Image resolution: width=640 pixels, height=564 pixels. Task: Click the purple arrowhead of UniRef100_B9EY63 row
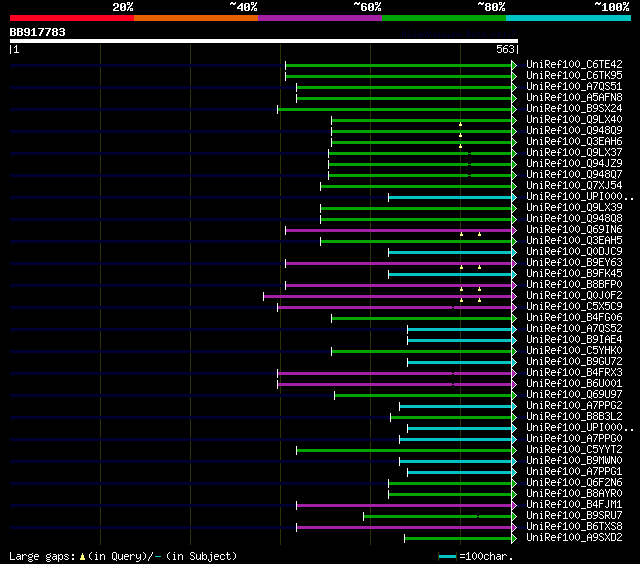click(x=514, y=264)
